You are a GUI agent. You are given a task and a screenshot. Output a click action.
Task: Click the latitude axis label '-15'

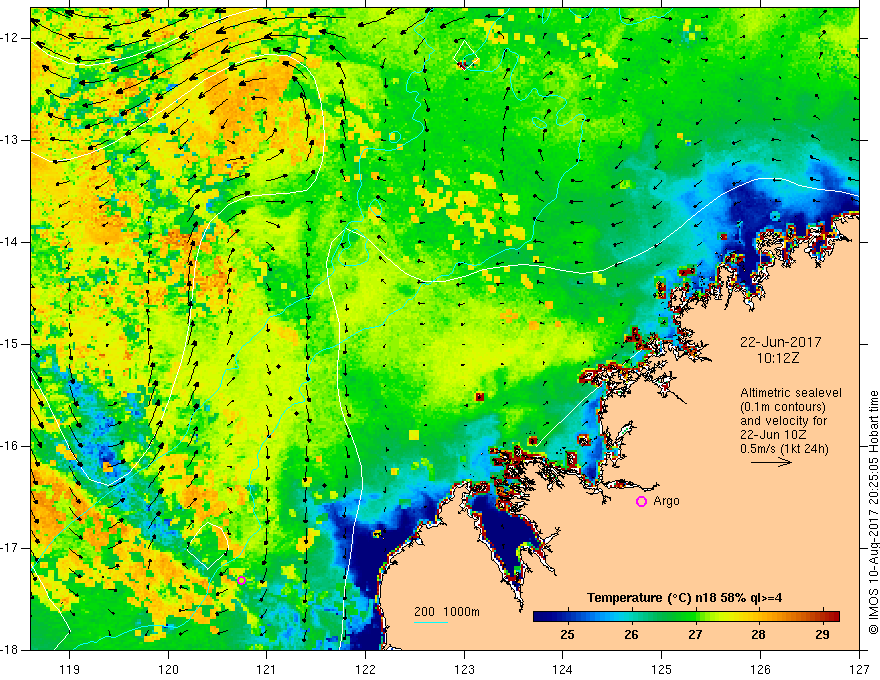[11, 344]
